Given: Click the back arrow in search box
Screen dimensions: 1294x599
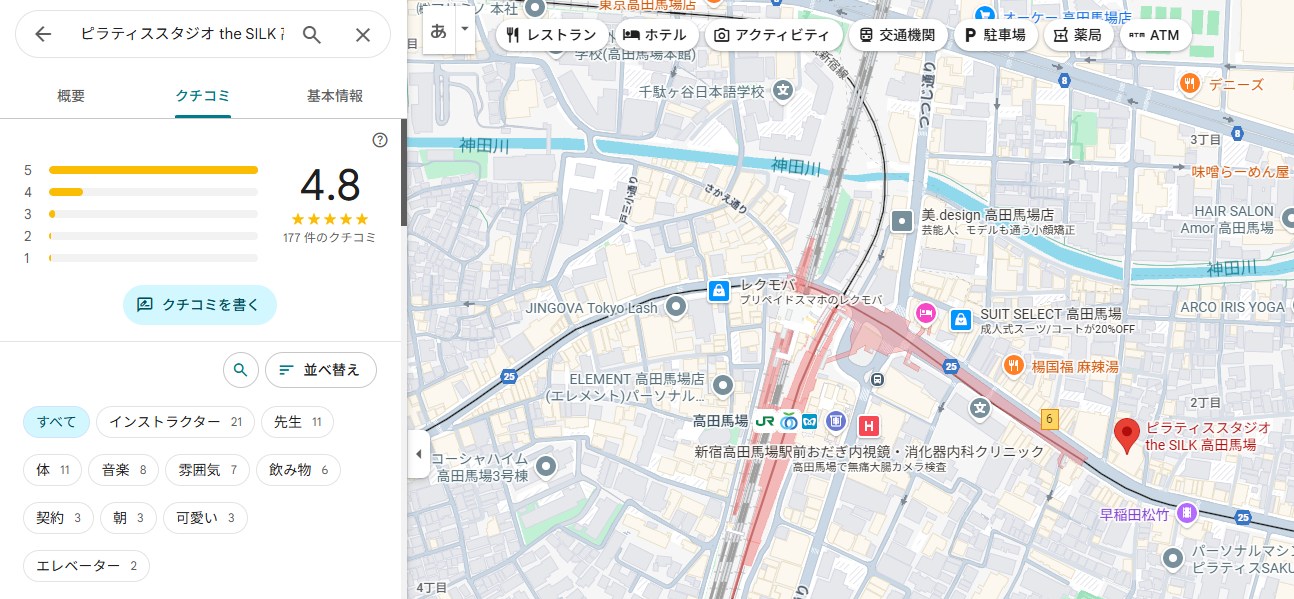Looking at the screenshot, I should coord(43,35).
